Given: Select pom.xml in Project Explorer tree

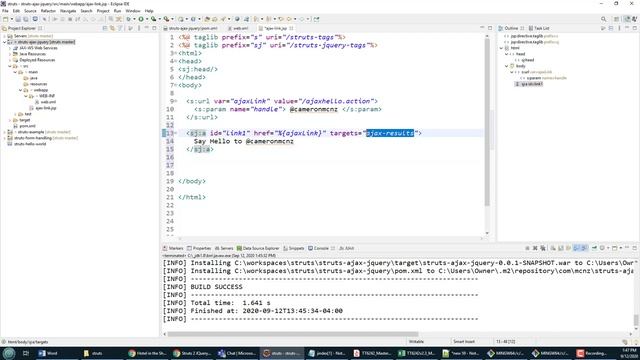Looking at the screenshot, I should coord(27,126).
